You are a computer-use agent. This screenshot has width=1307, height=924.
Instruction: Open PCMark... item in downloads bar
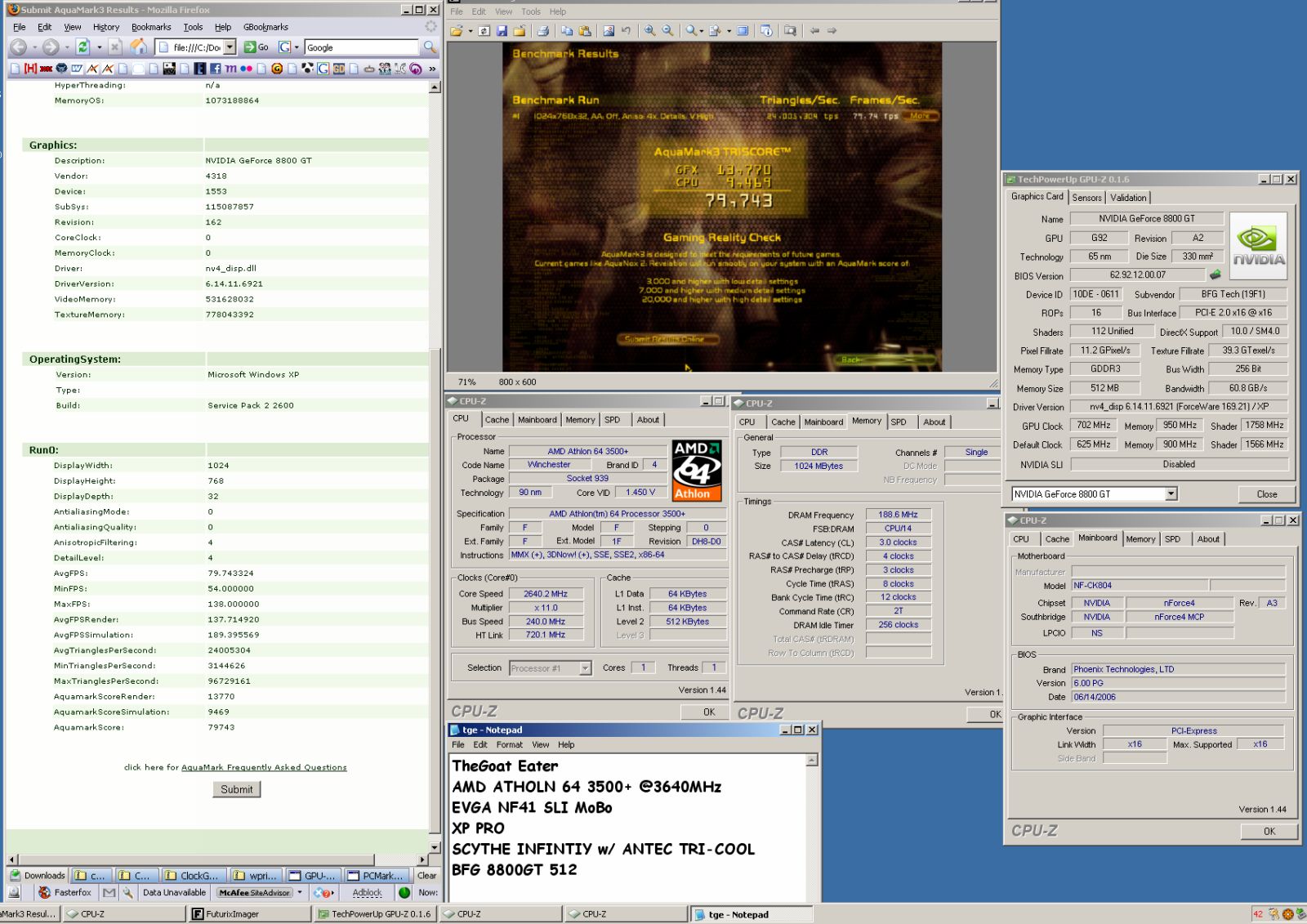coord(375,875)
